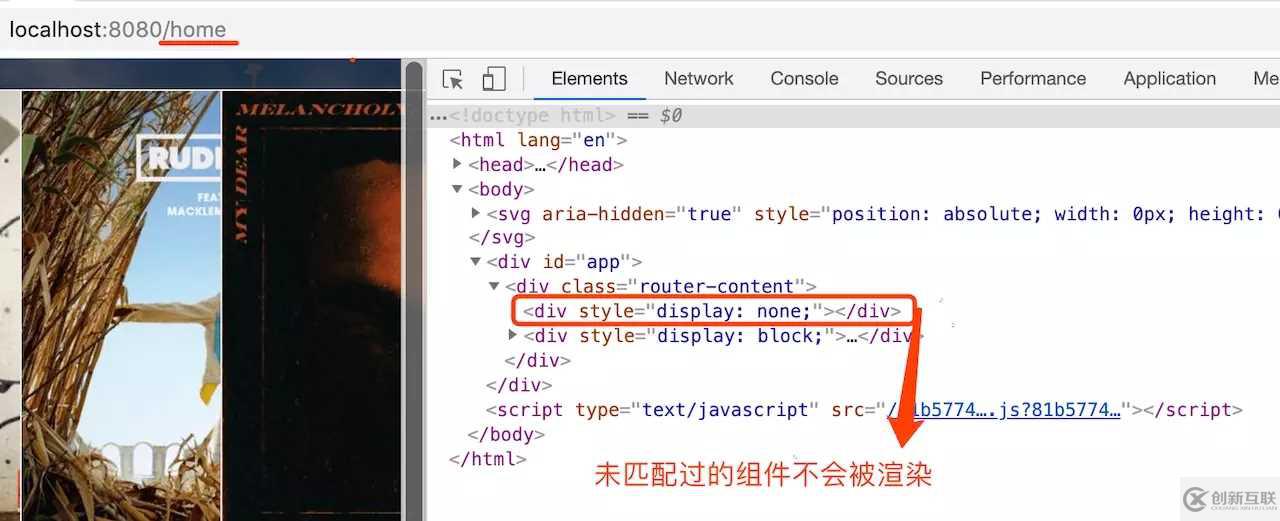This screenshot has width=1280, height=521.
Task: Select the closing </svg> tag line
Action: pos(502,238)
